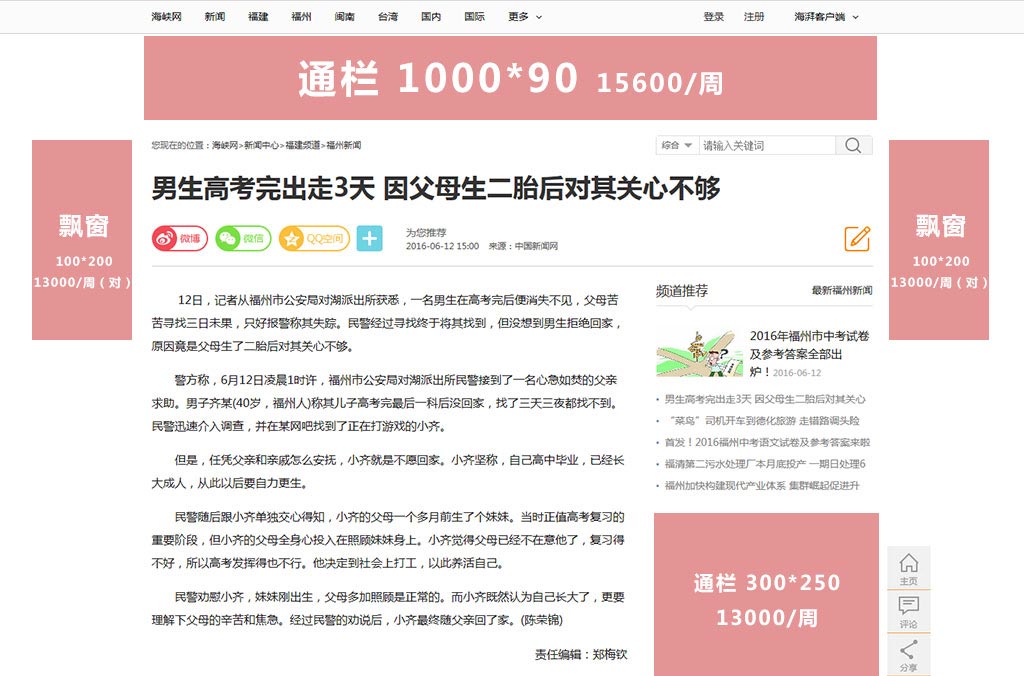Screen dimensions: 1024x676
Task: Click the keyword search input field
Action: tap(766, 146)
